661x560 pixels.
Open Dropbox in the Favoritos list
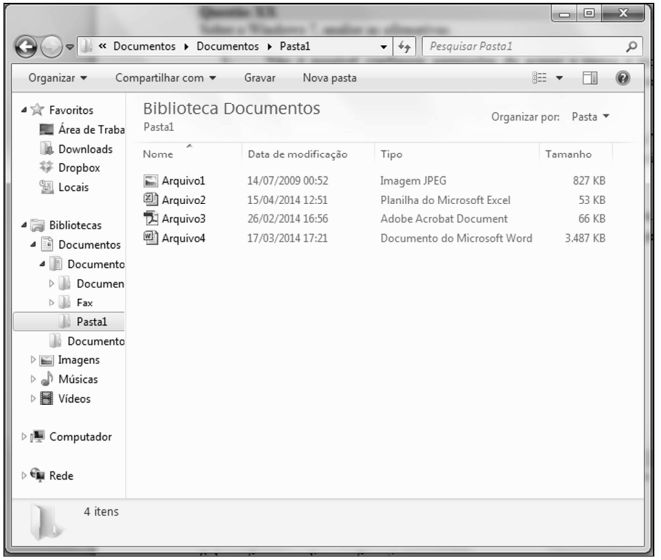[x=78, y=168]
